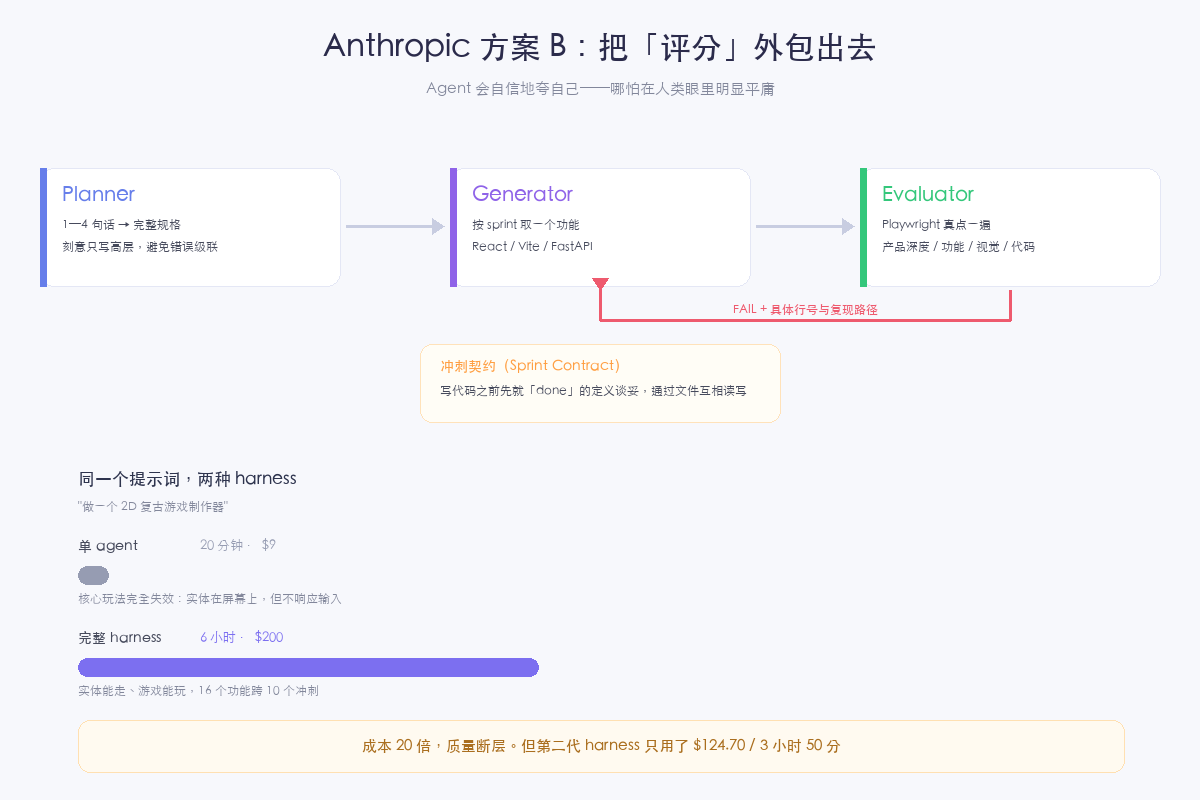Click "同一个提示词，两种 harness" heading
1200x800 pixels.
click(187, 478)
